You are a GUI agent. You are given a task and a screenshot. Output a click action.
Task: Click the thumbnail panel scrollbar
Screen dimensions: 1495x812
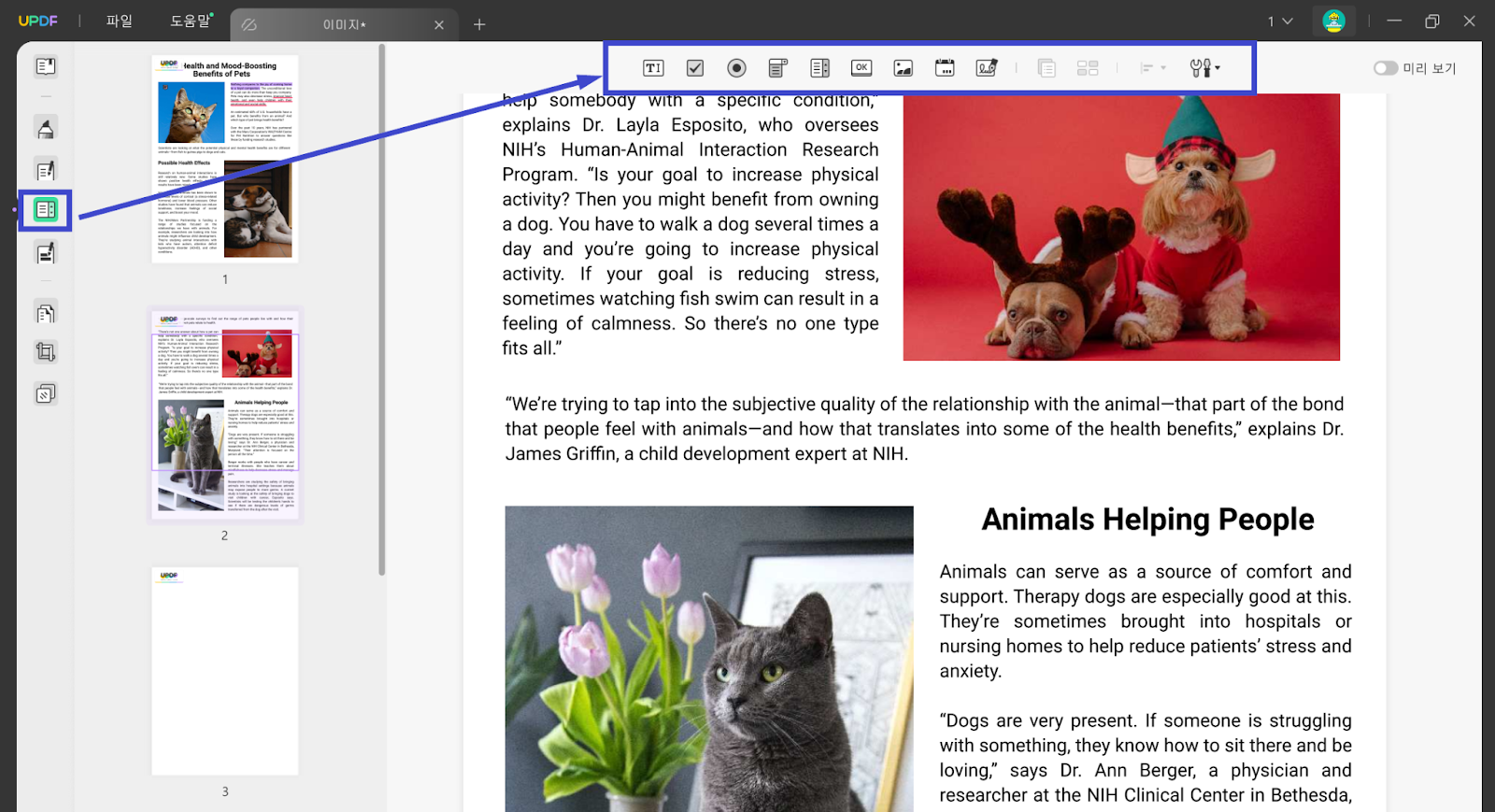tap(381, 308)
